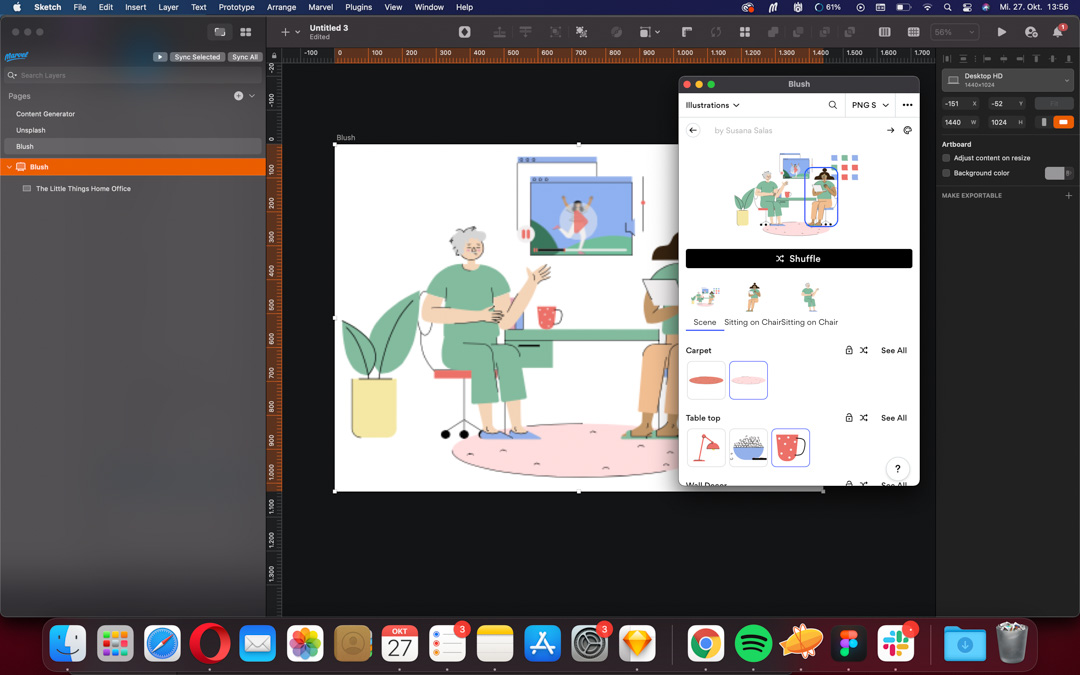Search illustrations in the Blush window
Image resolution: width=1080 pixels, height=675 pixels.
click(x=832, y=105)
